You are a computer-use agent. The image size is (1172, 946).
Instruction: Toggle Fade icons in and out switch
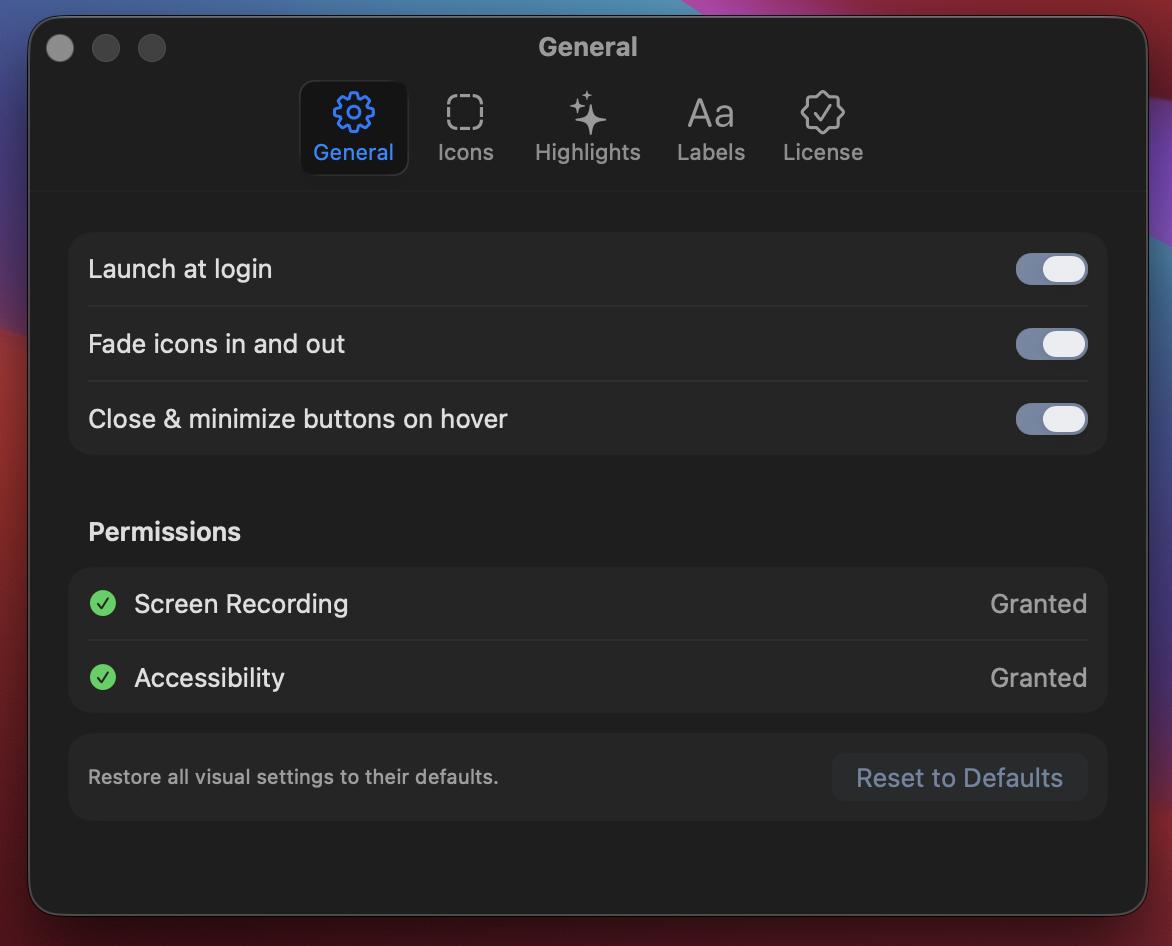pyautogui.click(x=1051, y=344)
